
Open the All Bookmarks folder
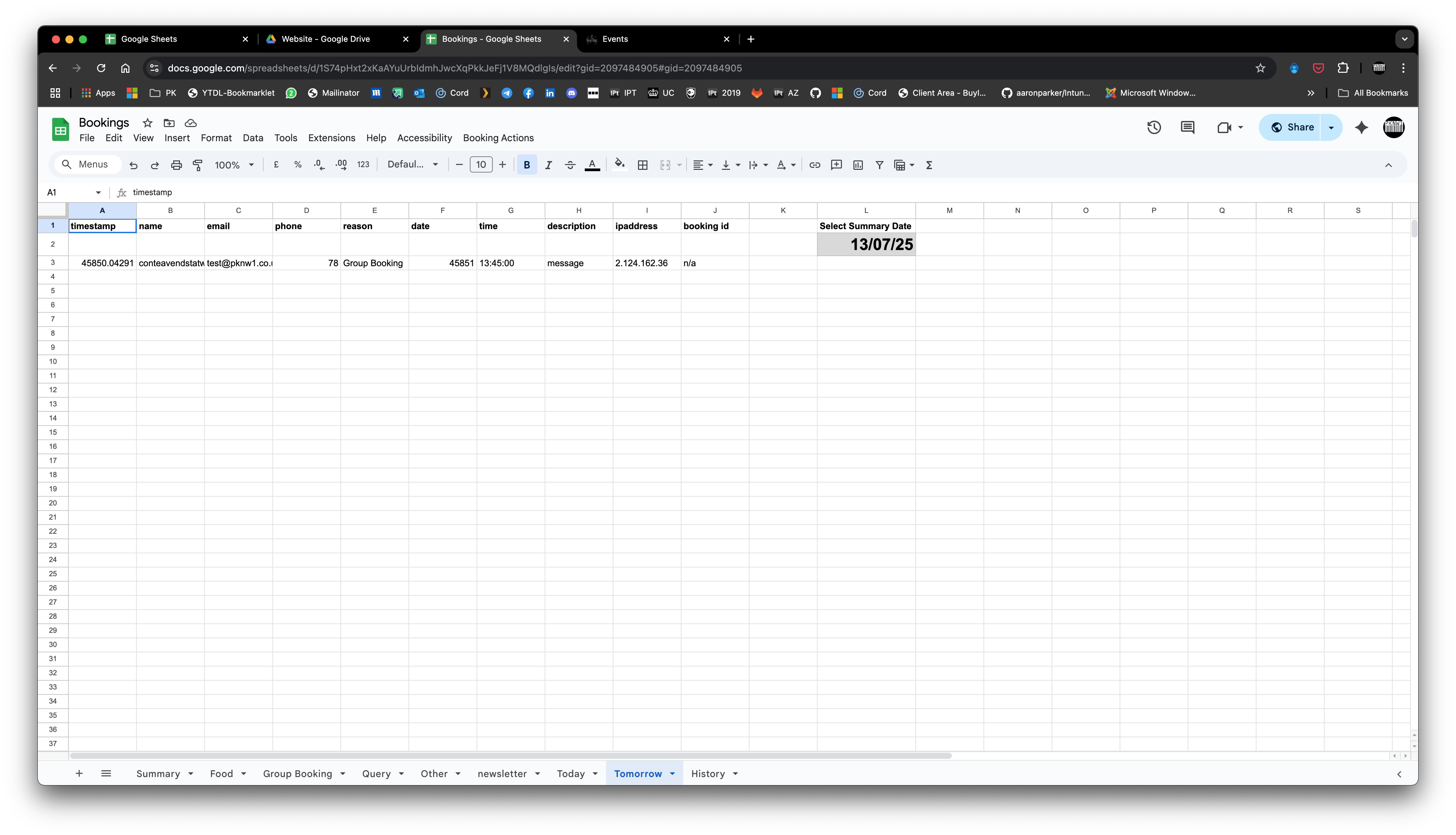(1373, 93)
